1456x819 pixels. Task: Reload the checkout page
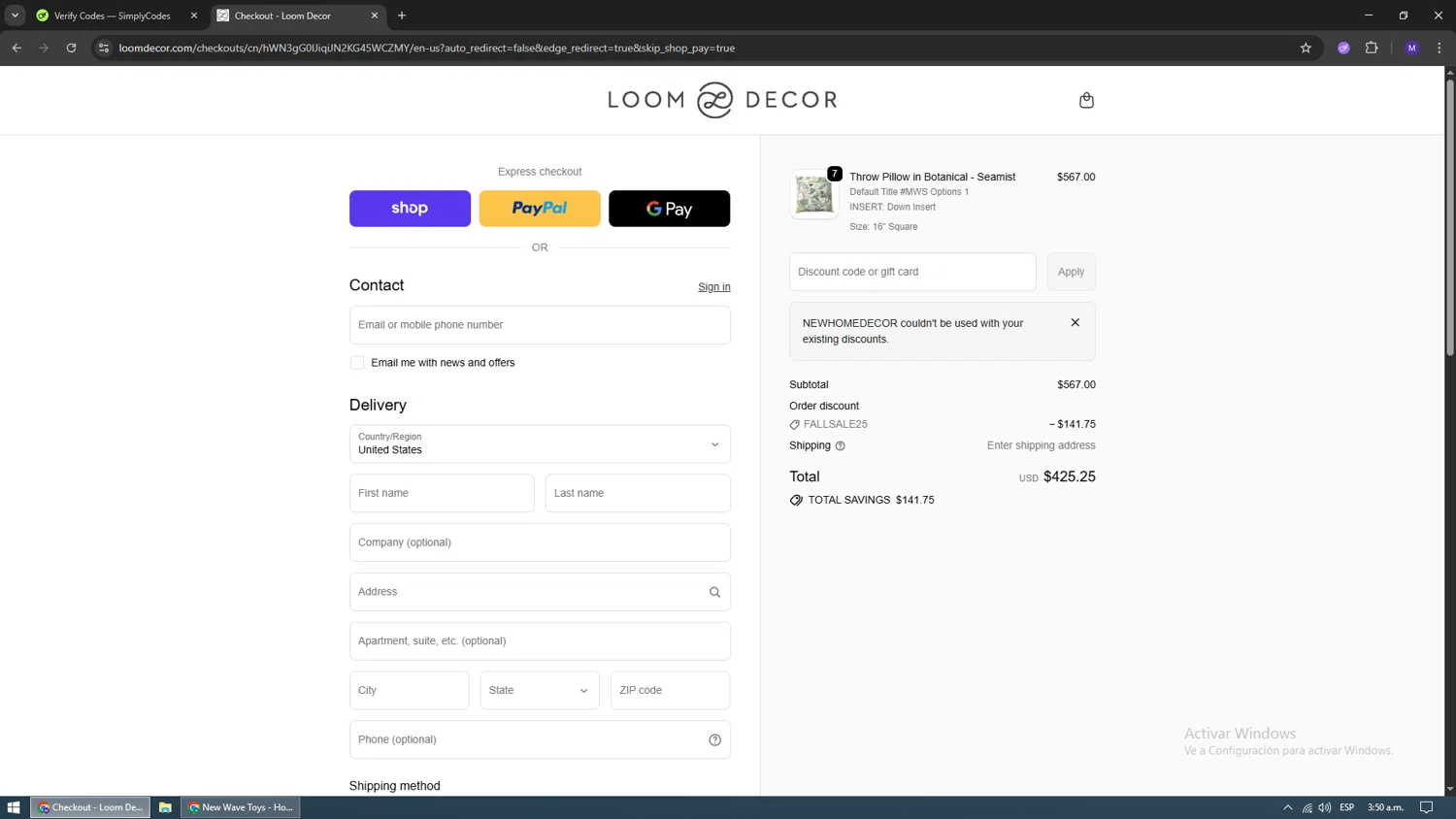click(x=71, y=48)
